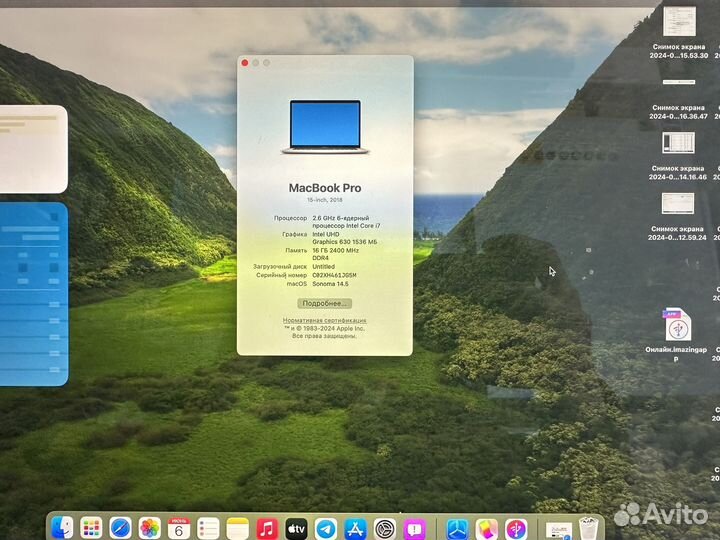The width and height of the screenshot is (720, 540).
Task: Open the Downloads stack in Dock
Action: (559, 530)
